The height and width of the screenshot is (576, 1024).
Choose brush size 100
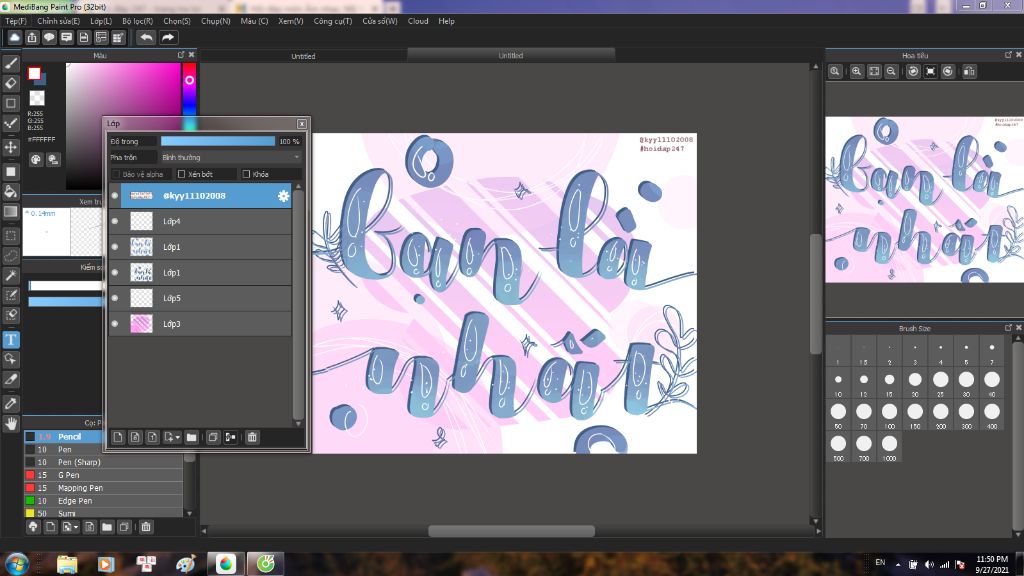click(889, 415)
